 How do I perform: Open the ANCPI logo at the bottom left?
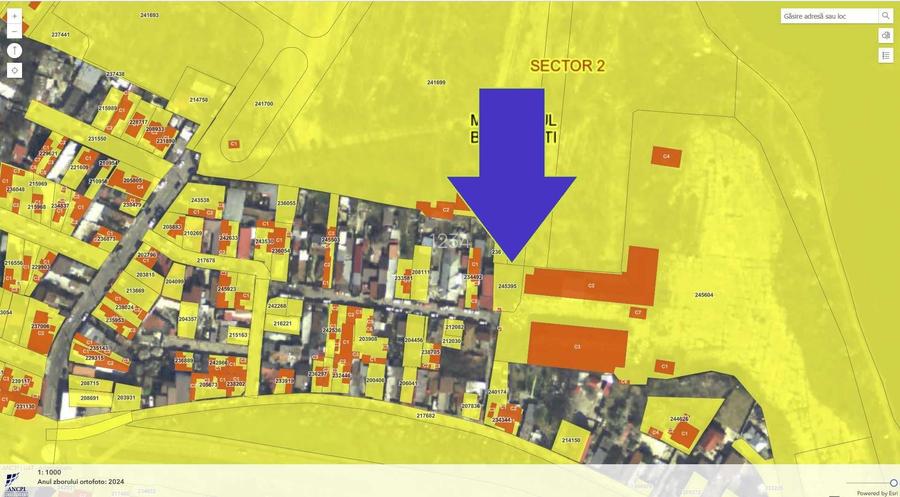click(15, 483)
